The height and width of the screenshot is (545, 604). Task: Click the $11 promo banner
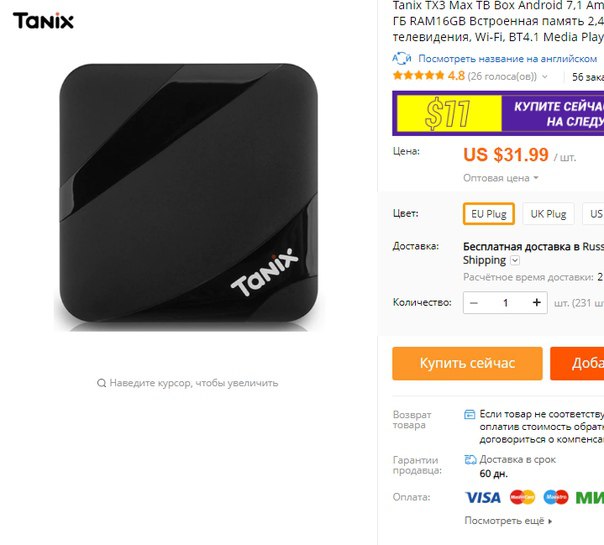point(498,113)
